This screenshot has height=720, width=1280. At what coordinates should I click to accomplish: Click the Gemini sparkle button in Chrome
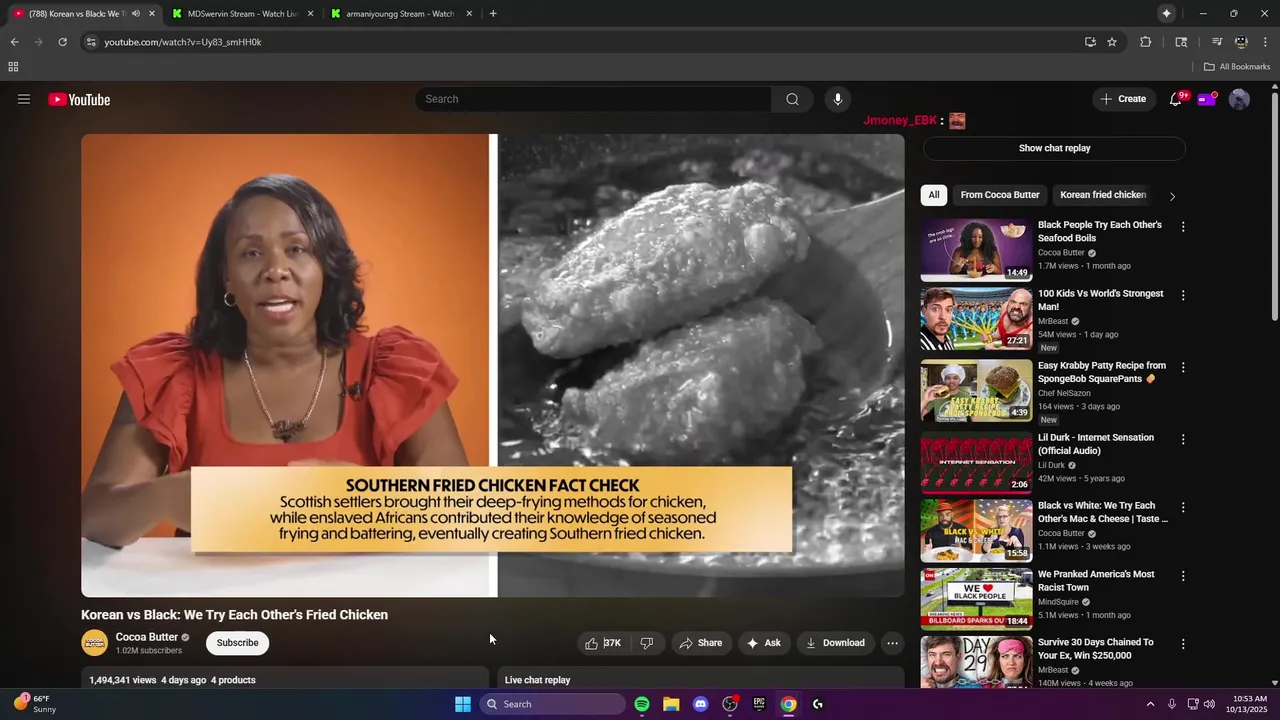click(1166, 13)
